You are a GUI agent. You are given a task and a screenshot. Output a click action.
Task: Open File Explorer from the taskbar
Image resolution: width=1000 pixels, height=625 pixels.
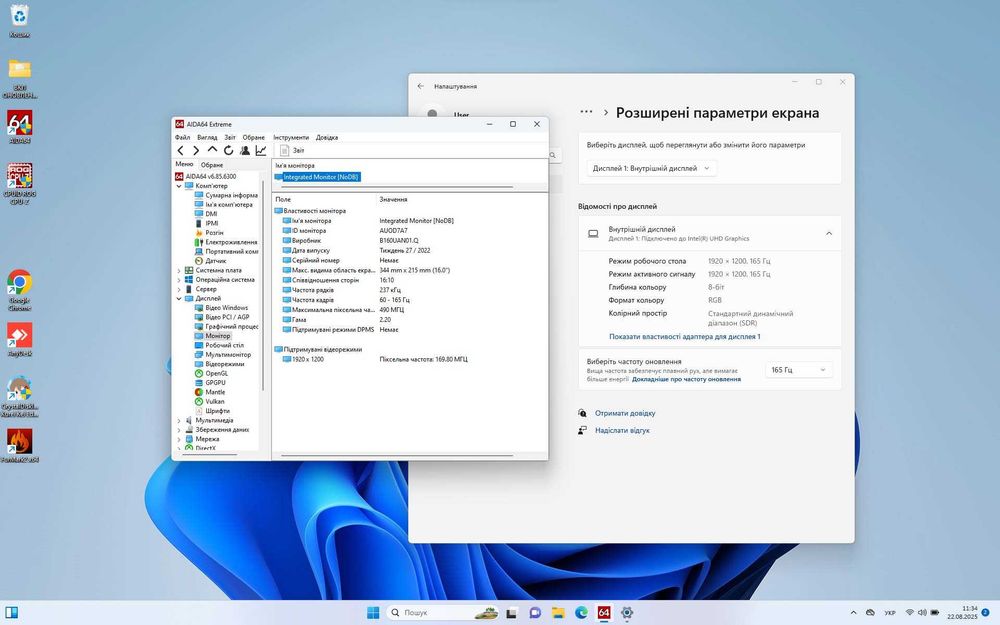(x=558, y=613)
